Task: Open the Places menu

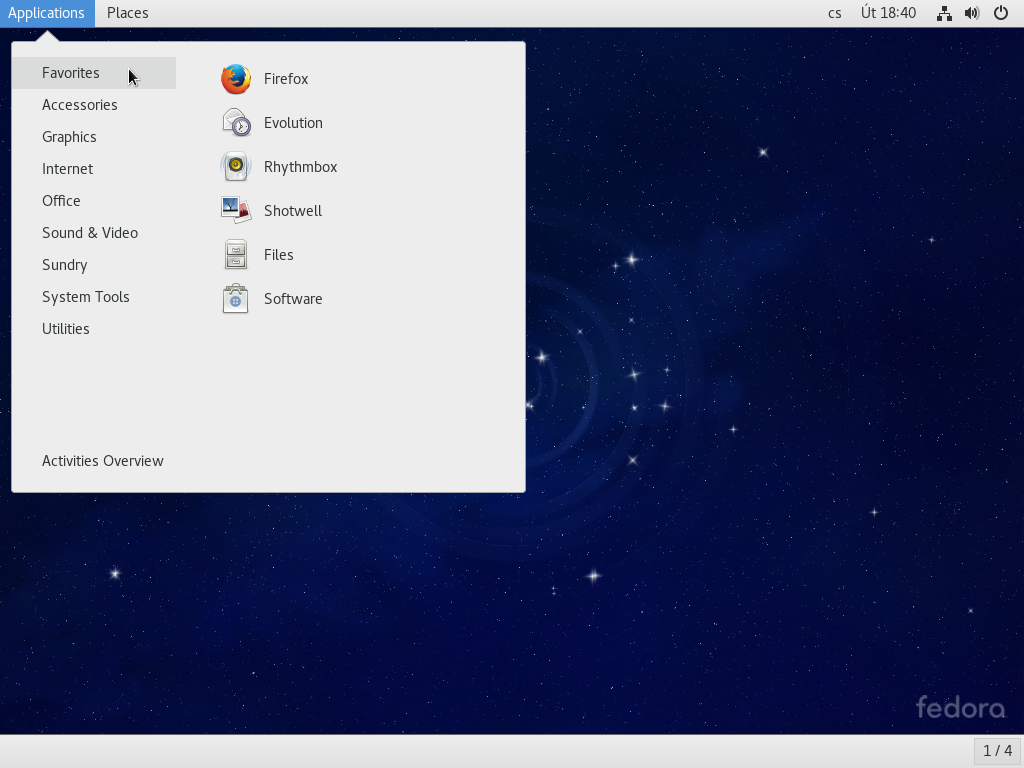Action: click(127, 13)
